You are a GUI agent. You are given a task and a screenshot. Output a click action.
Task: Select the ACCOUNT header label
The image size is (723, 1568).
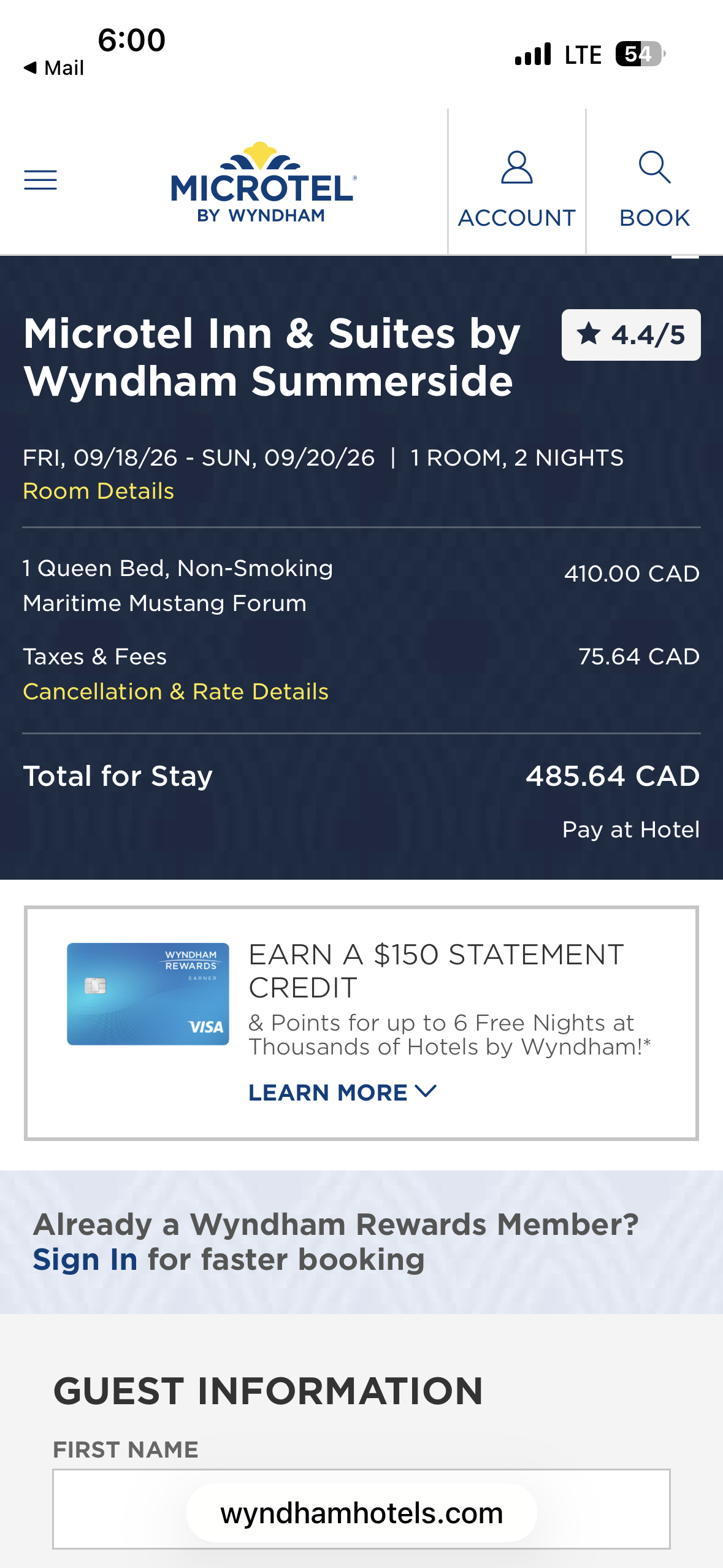[516, 218]
